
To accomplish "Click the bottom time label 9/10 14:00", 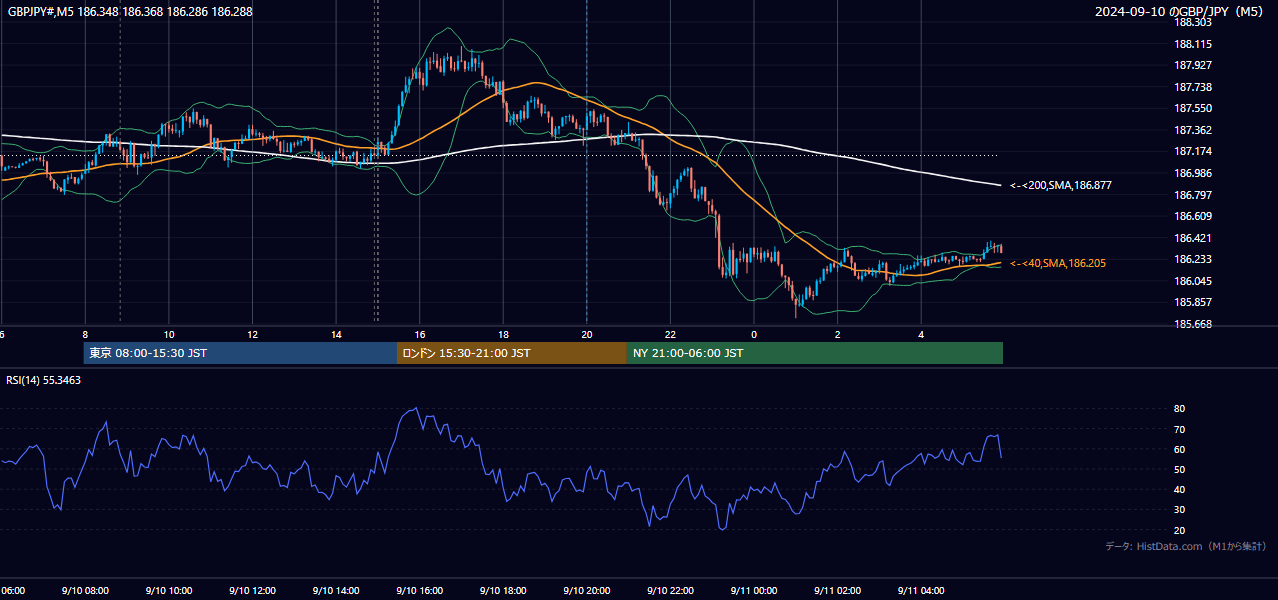I will 336,591.
